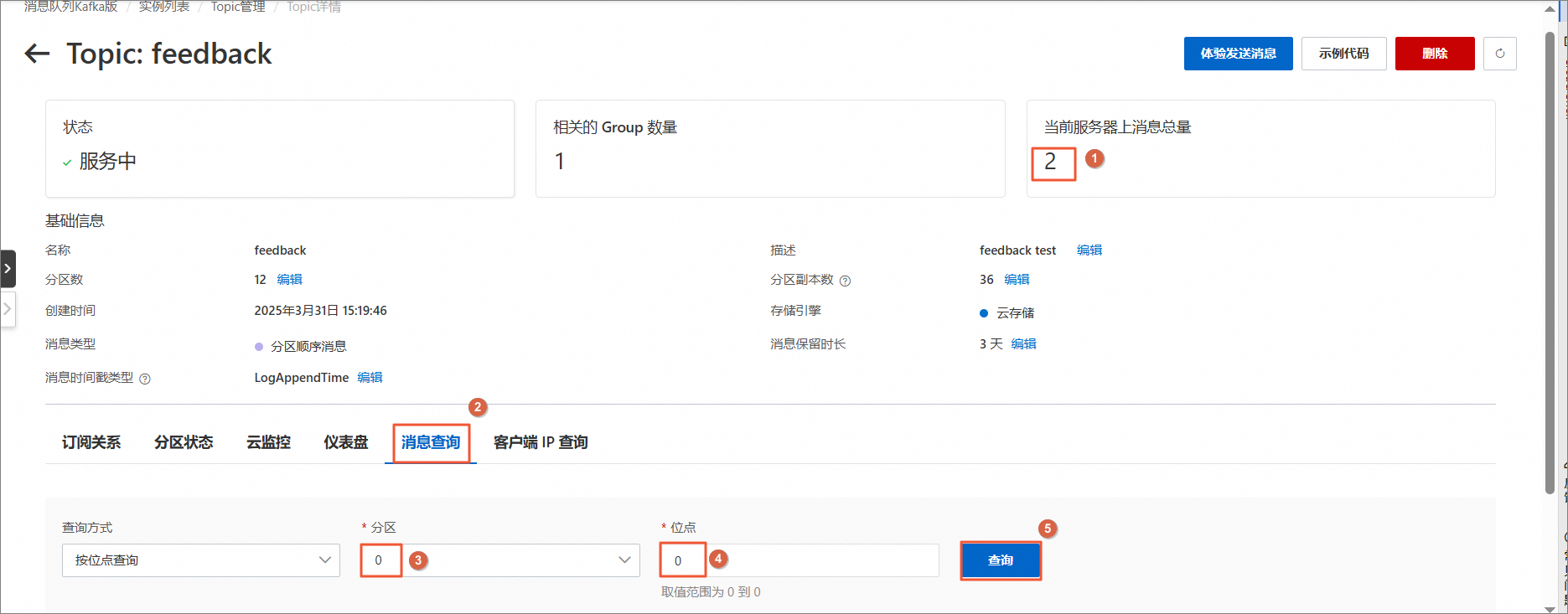Click the vertical scrollbar thumb
The width and height of the screenshot is (1568, 614).
(x=1550, y=263)
